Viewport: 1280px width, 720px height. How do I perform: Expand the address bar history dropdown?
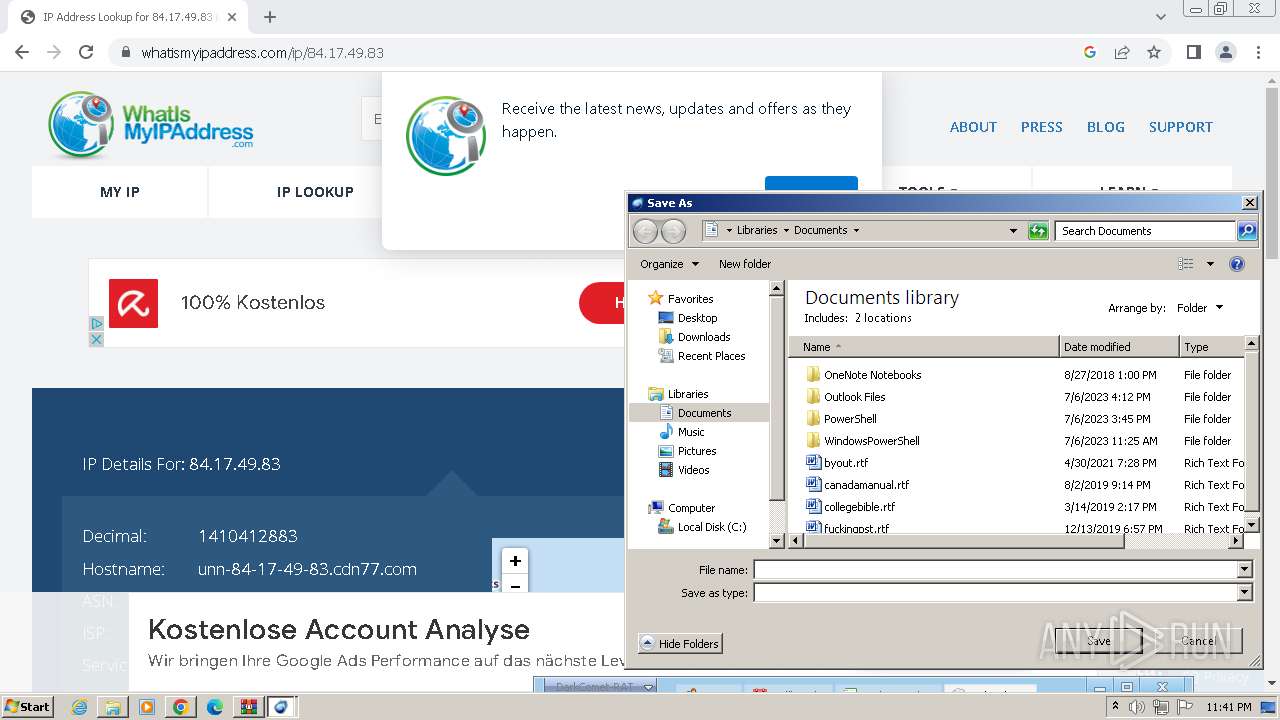coord(1013,231)
